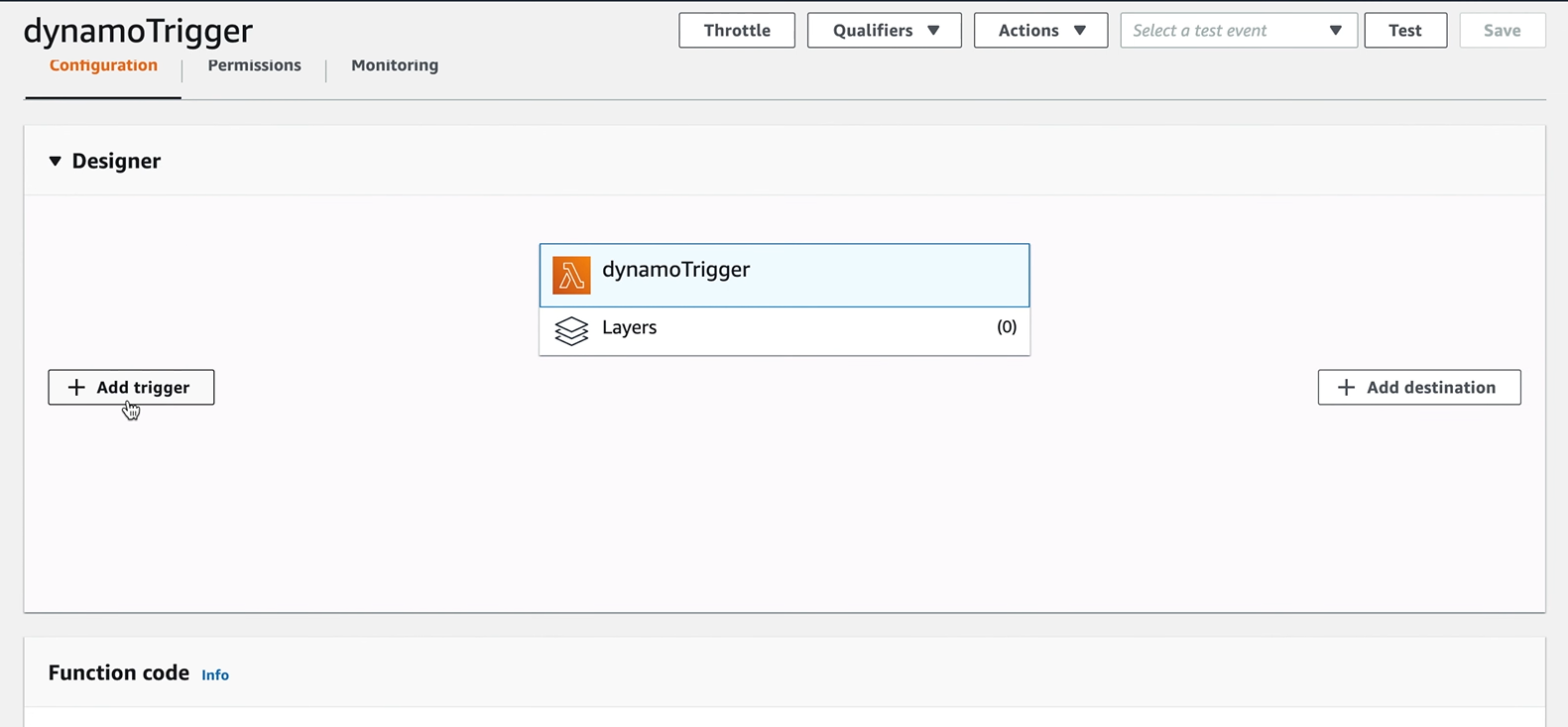Image resolution: width=1568 pixels, height=727 pixels.
Task: Open the Qualifiers dropdown
Action: 884,31
